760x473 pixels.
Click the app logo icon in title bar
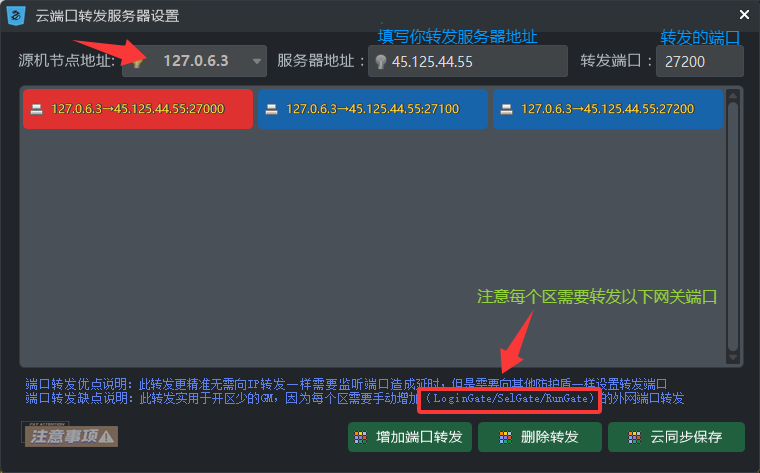[x=16, y=16]
